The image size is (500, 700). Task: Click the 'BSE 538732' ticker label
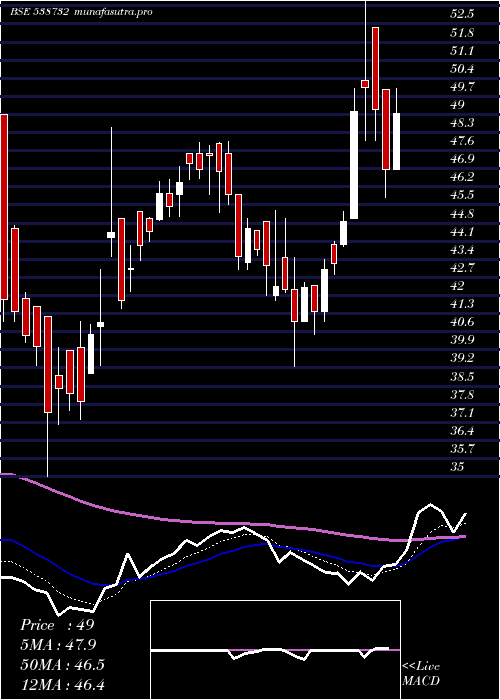pyautogui.click(x=40, y=12)
